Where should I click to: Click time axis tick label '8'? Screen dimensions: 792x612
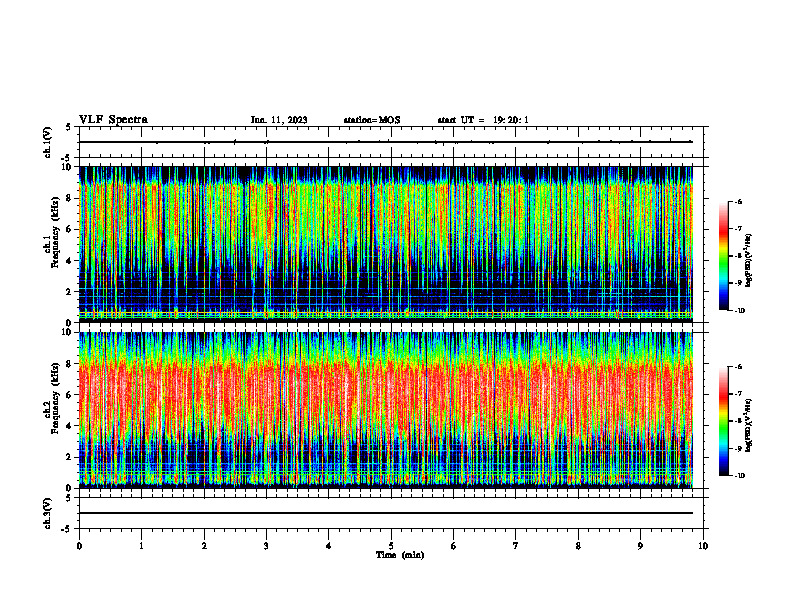coord(578,546)
